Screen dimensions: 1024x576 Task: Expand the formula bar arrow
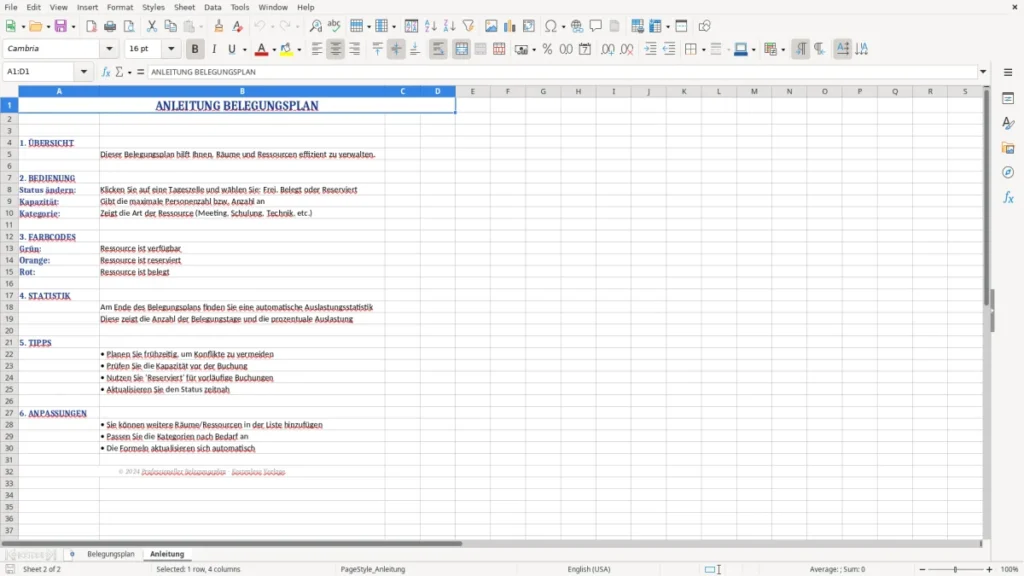(x=983, y=72)
